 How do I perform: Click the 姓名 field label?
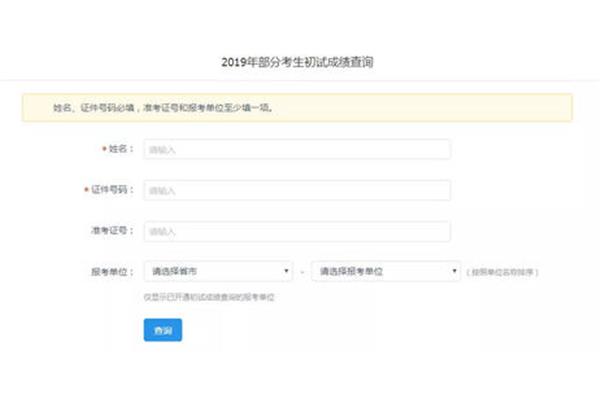point(121,149)
